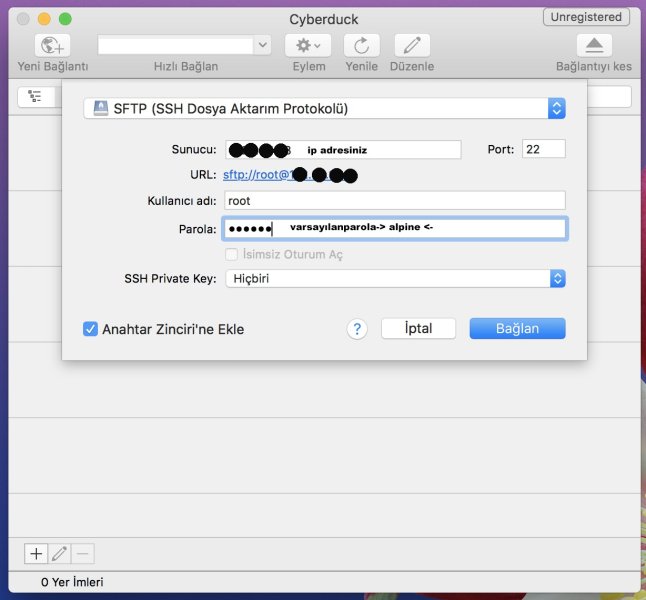
Task: Uncheck Anahtar Zinciri'ne Ekle checkbox
Action: tap(90, 329)
